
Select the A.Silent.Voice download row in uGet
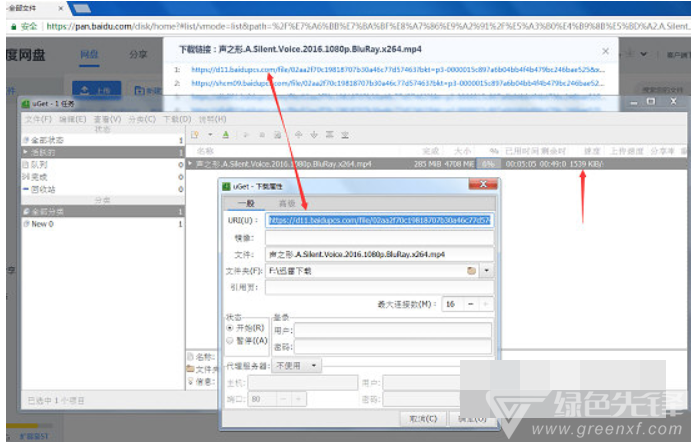(x=437, y=164)
